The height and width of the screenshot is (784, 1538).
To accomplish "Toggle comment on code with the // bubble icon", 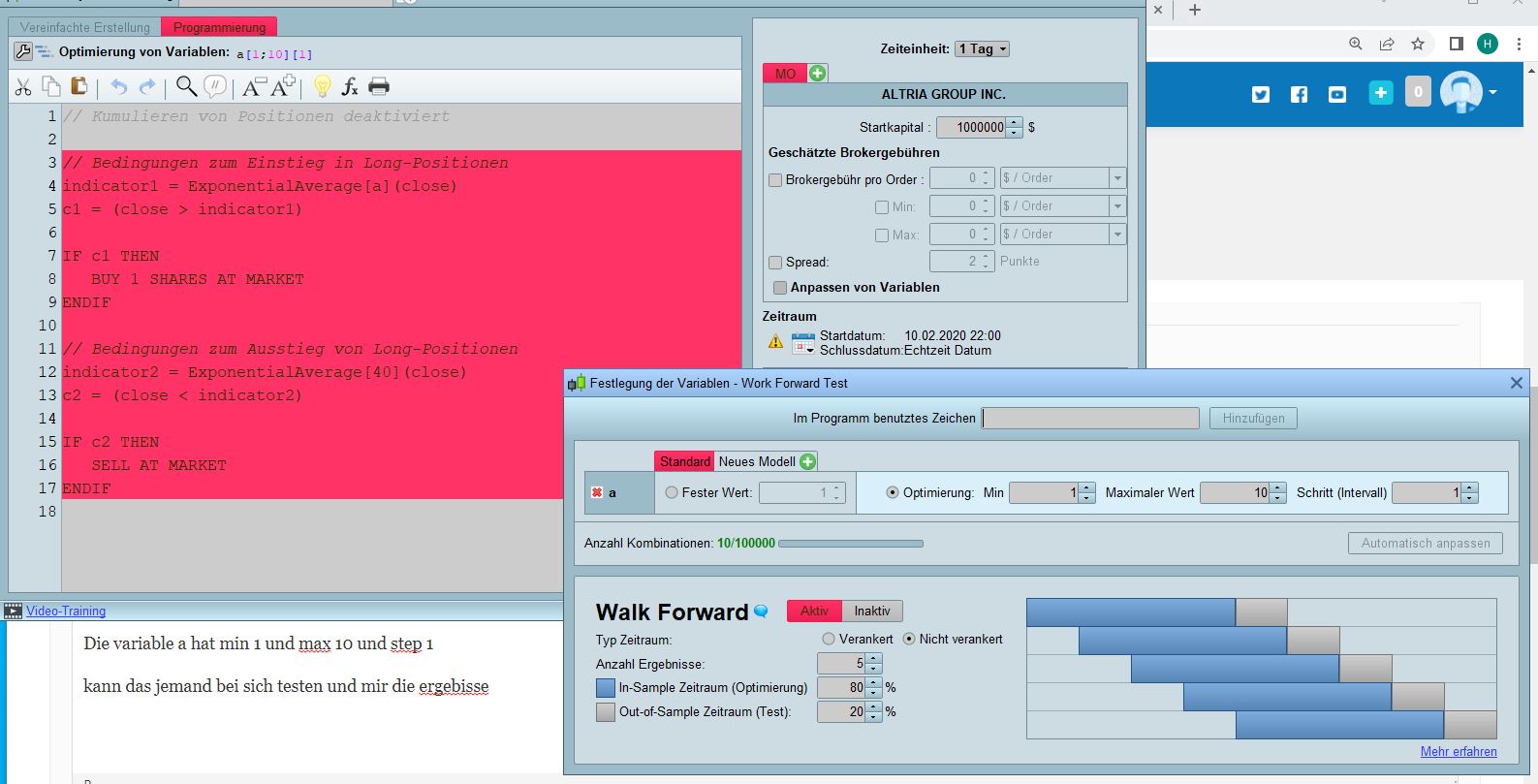I will (215, 87).
